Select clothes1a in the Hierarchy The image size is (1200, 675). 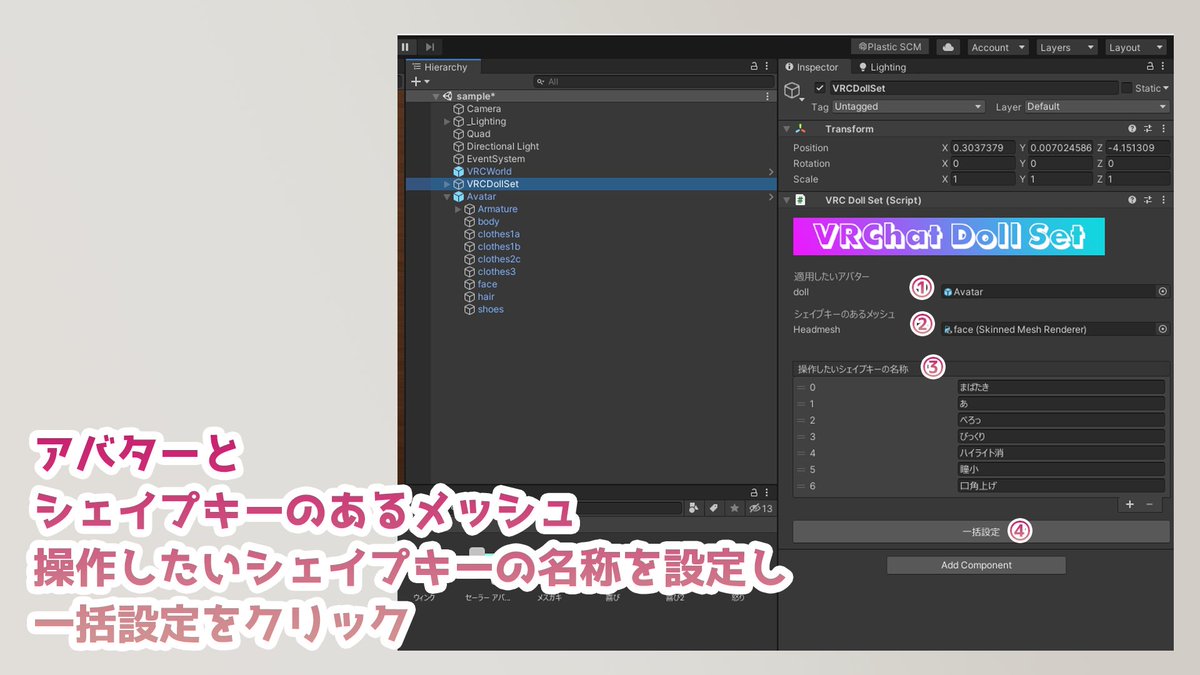click(x=499, y=234)
